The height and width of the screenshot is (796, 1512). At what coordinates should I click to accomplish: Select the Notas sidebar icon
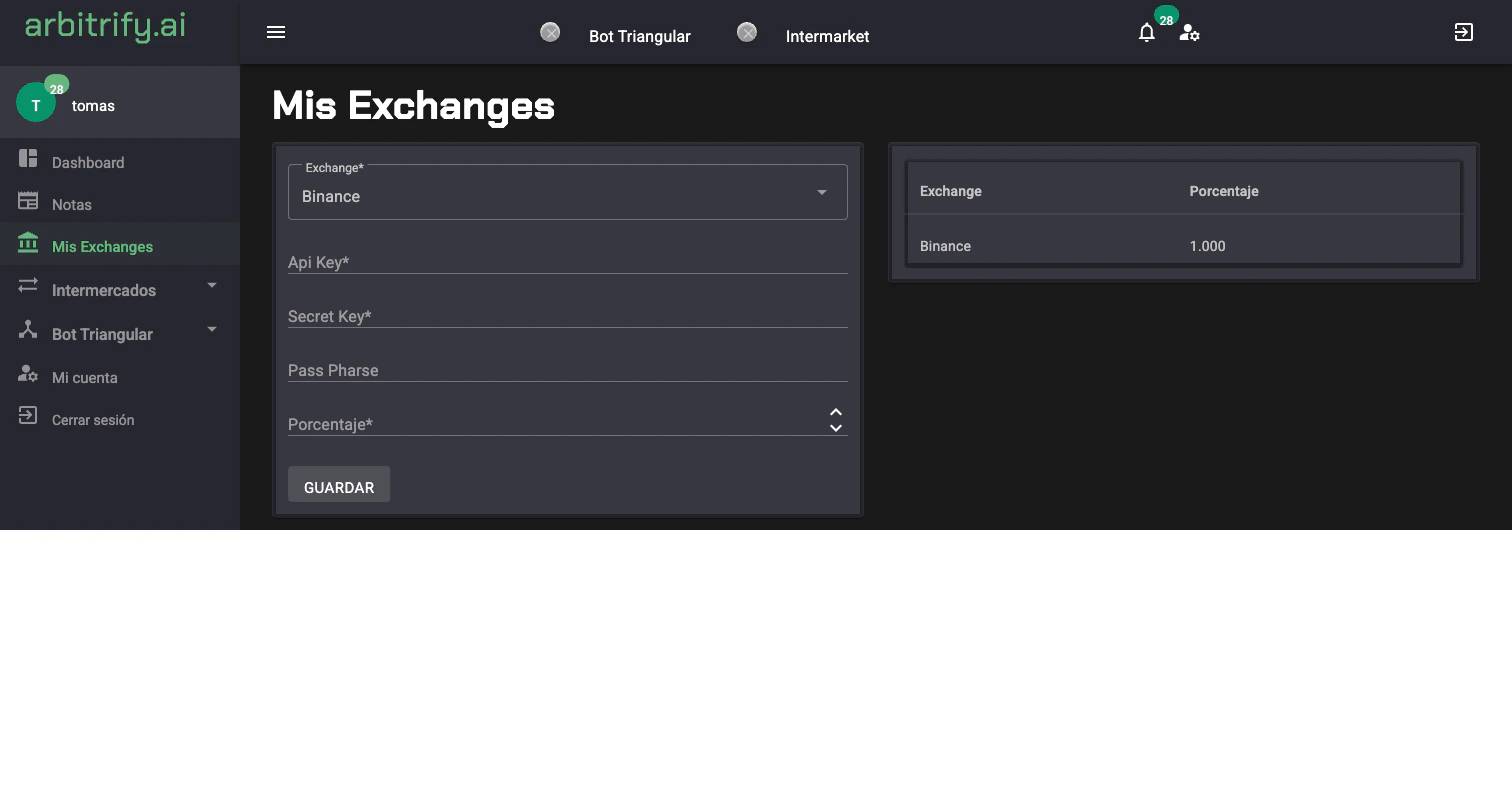(27, 203)
